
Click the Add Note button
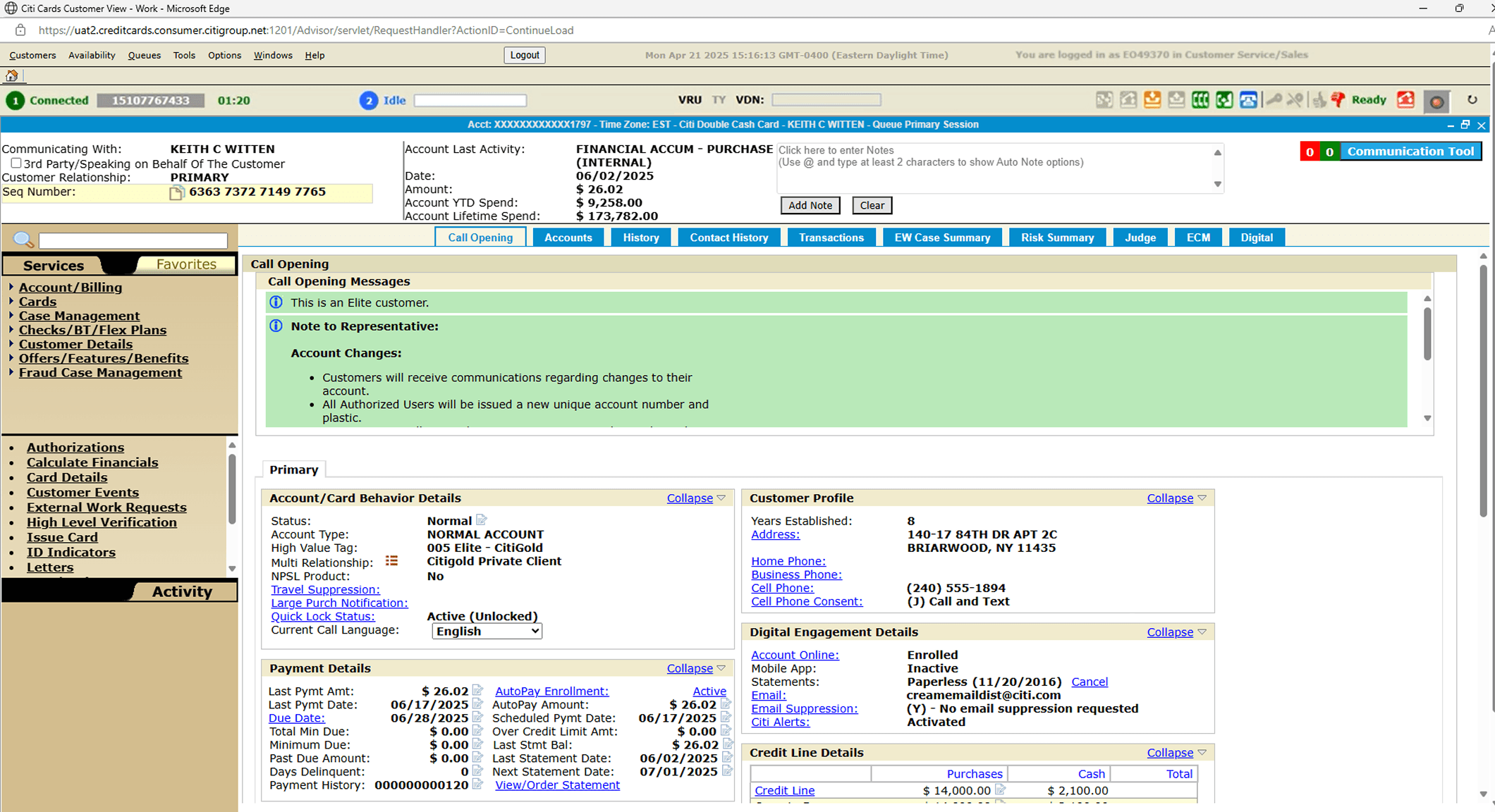click(810, 205)
